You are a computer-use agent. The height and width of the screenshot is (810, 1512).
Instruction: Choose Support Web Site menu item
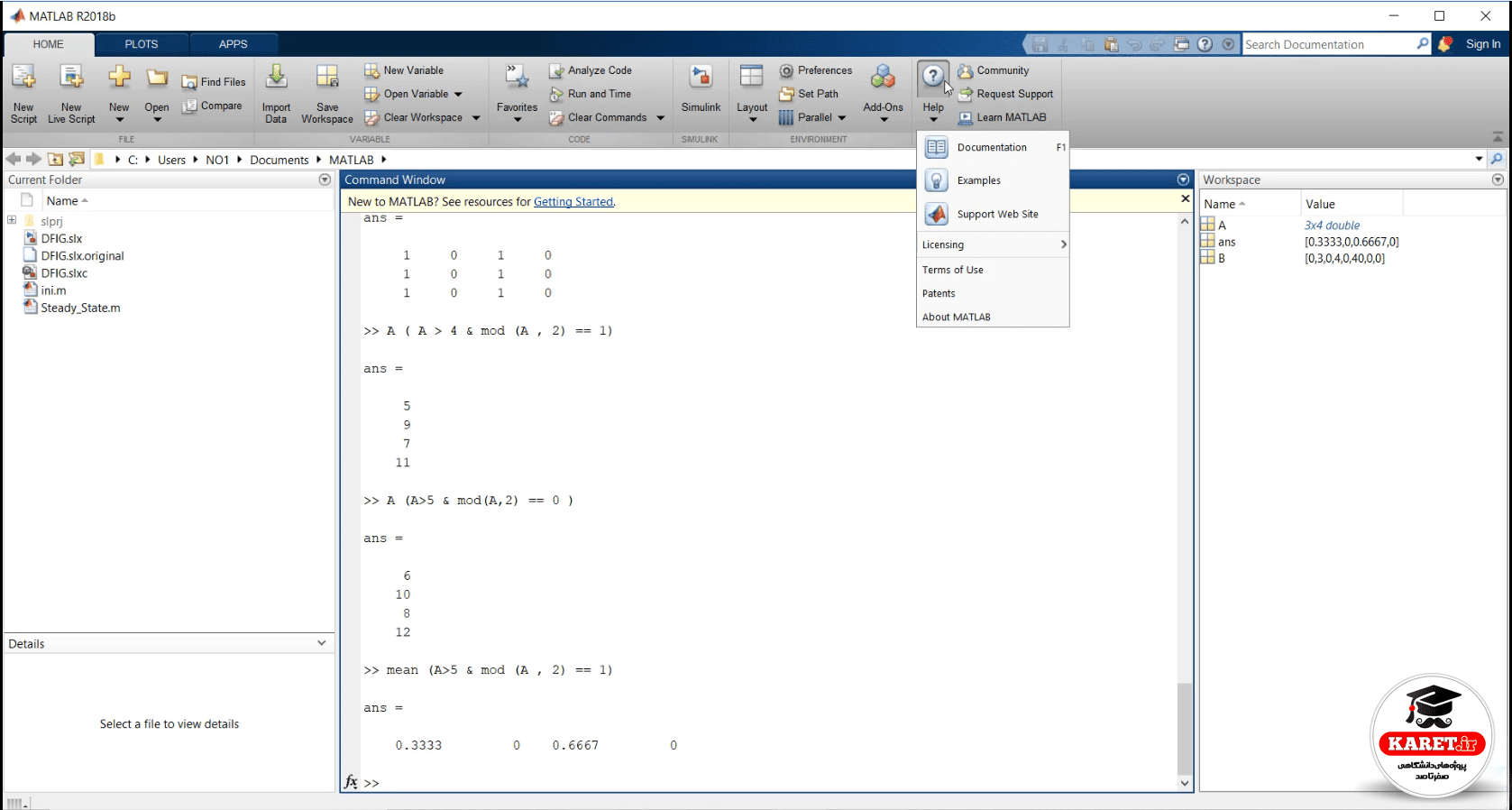point(993,214)
